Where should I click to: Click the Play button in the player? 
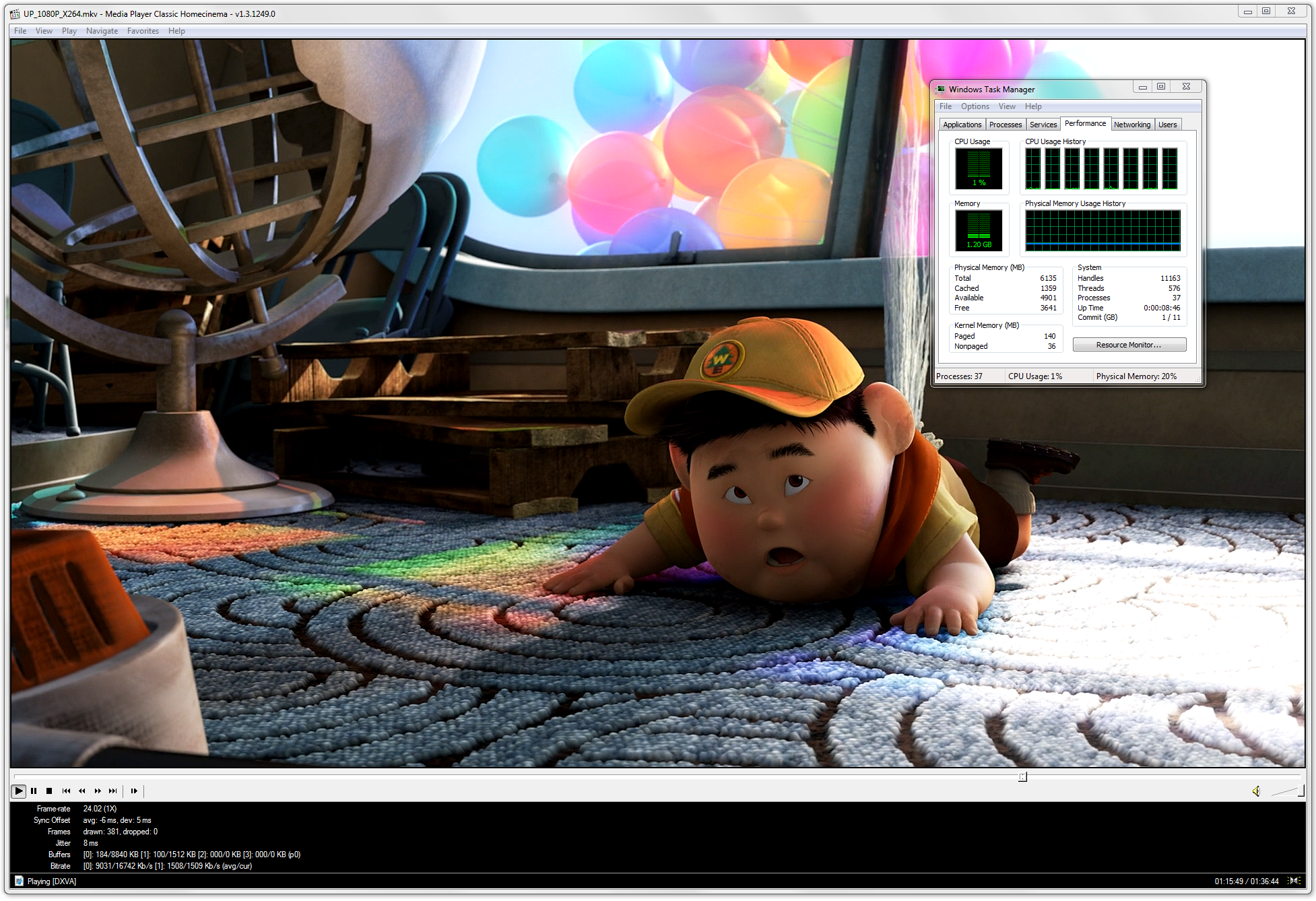[19, 791]
